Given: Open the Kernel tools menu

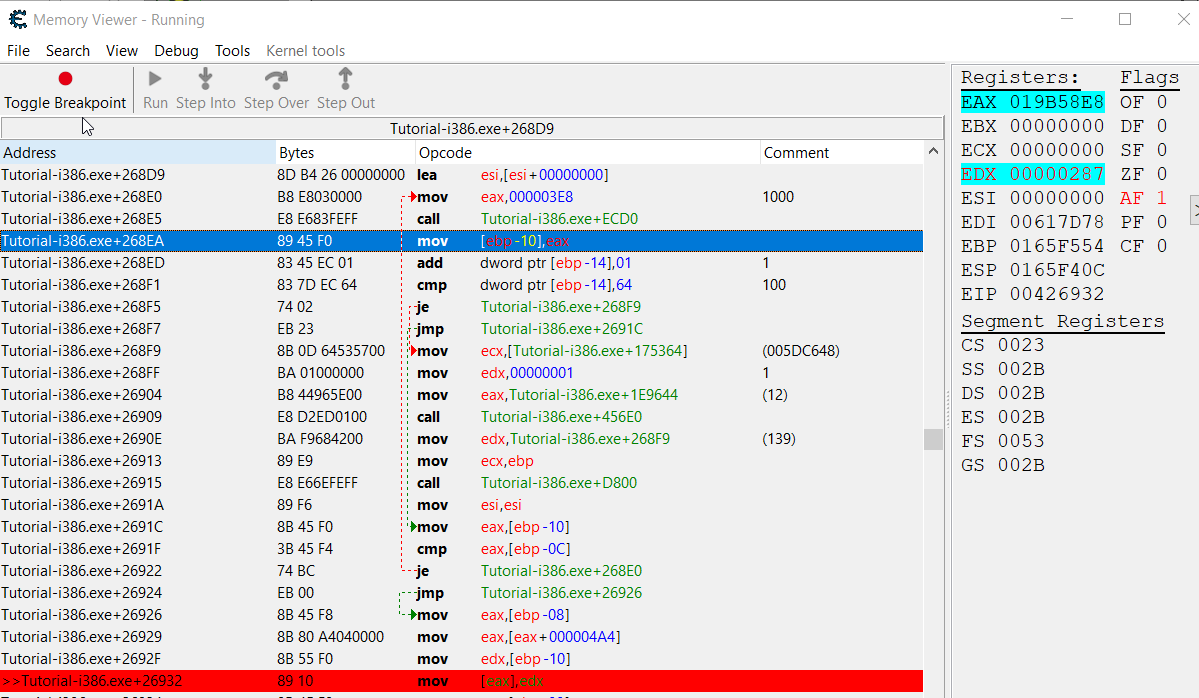Looking at the screenshot, I should [x=305, y=51].
